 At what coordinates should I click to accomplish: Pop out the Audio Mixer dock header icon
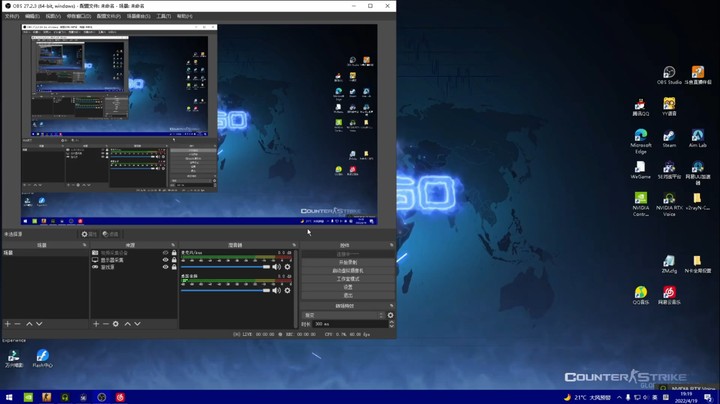[294, 245]
